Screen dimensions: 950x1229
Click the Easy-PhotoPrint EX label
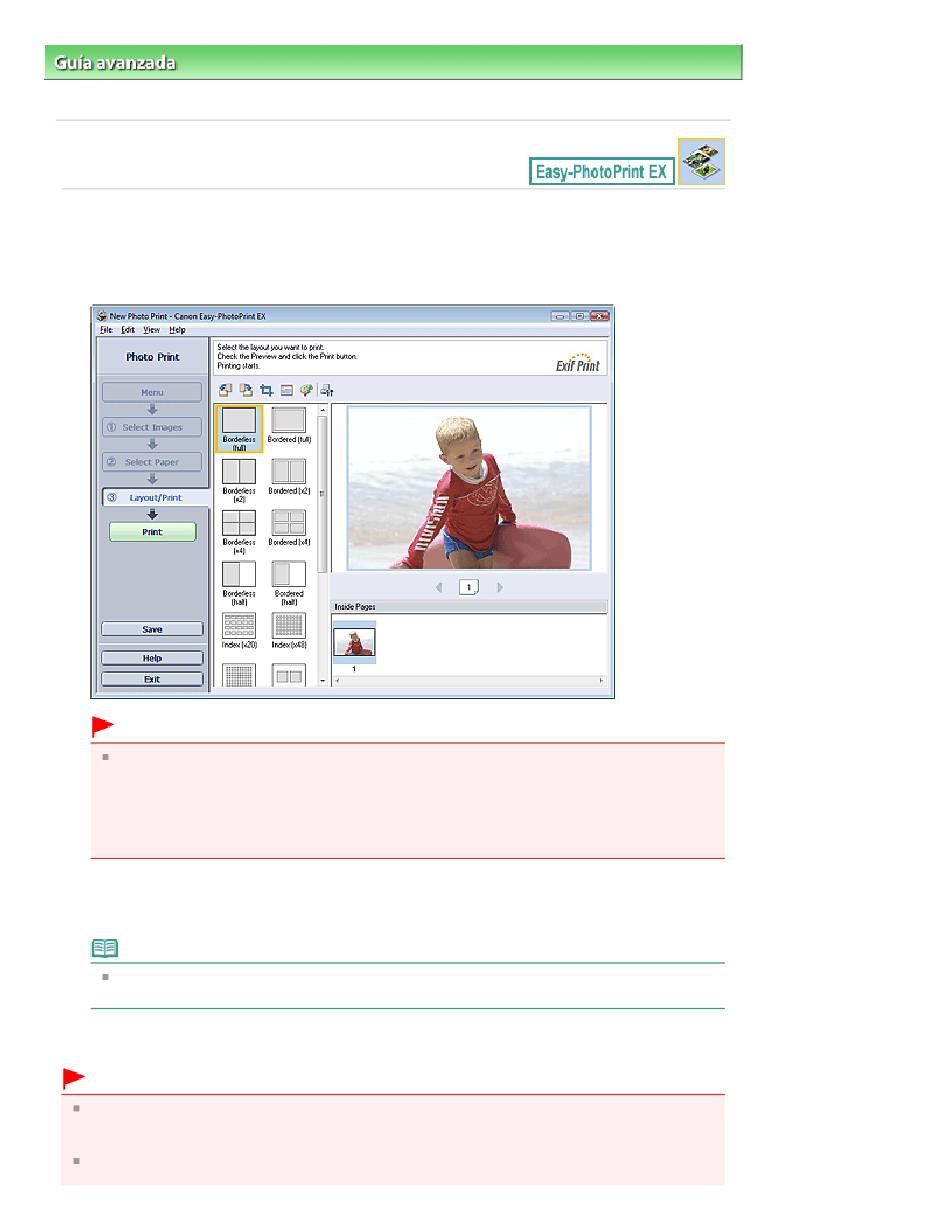pyautogui.click(x=601, y=172)
